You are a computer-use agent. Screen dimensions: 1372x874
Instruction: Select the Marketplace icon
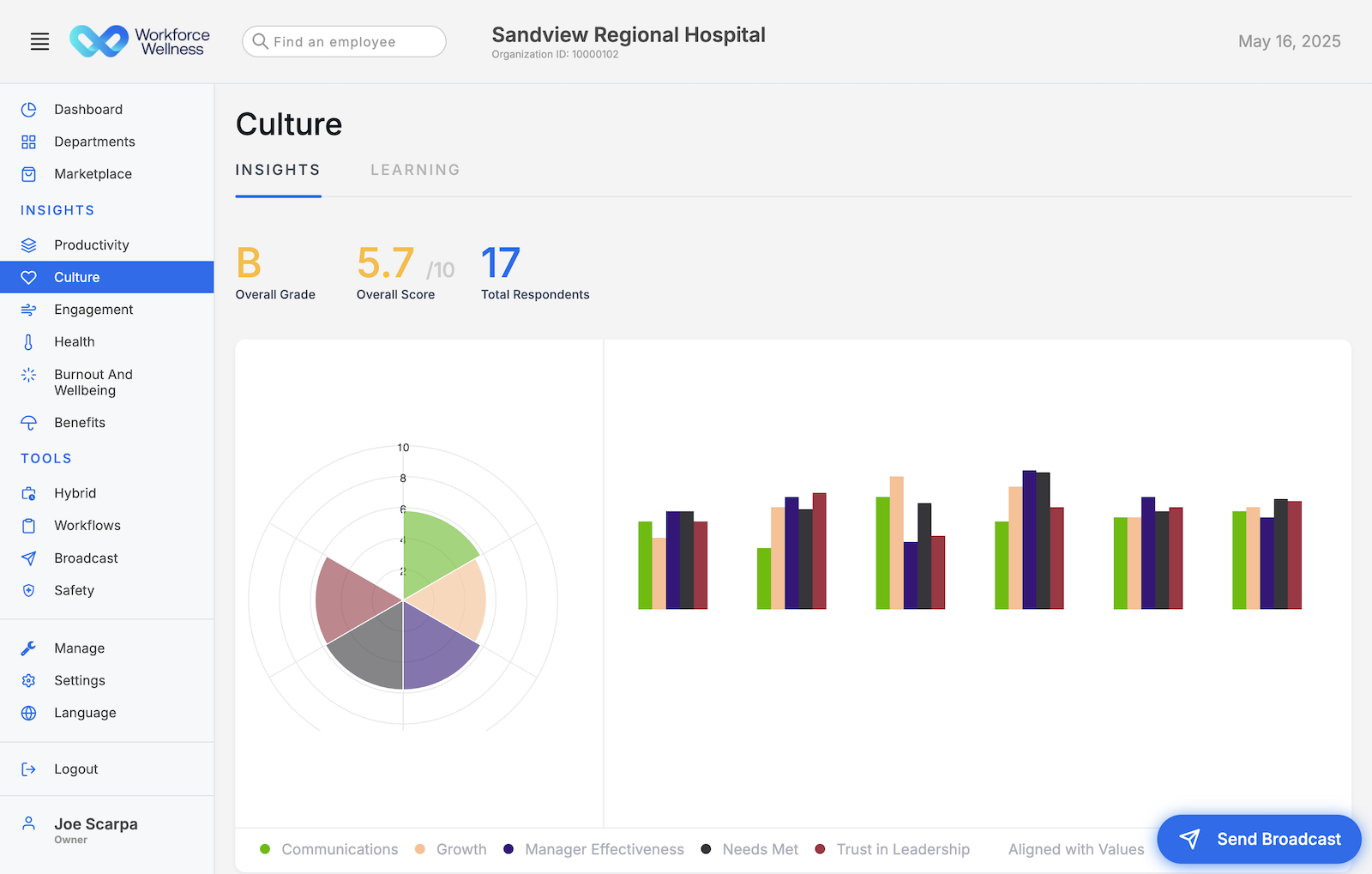29,173
